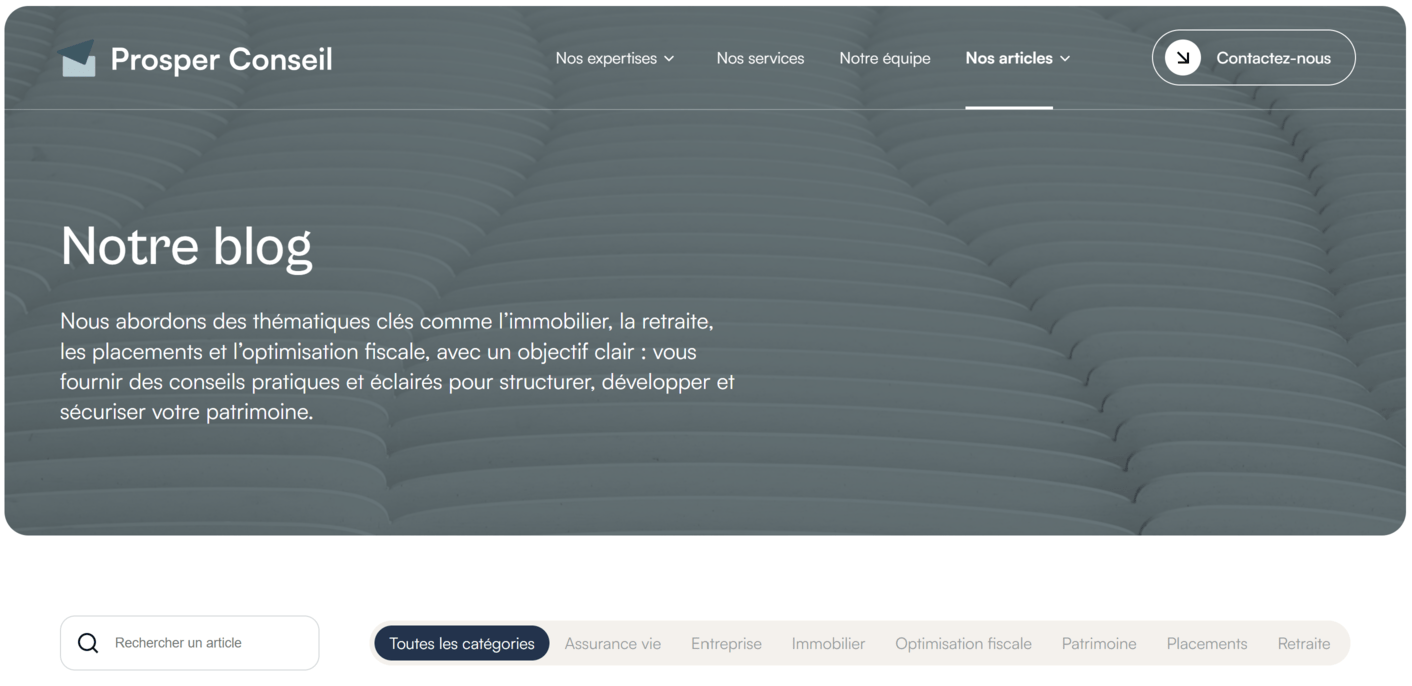
Task: Choose the Optimisation fiscale filter
Action: tap(963, 643)
